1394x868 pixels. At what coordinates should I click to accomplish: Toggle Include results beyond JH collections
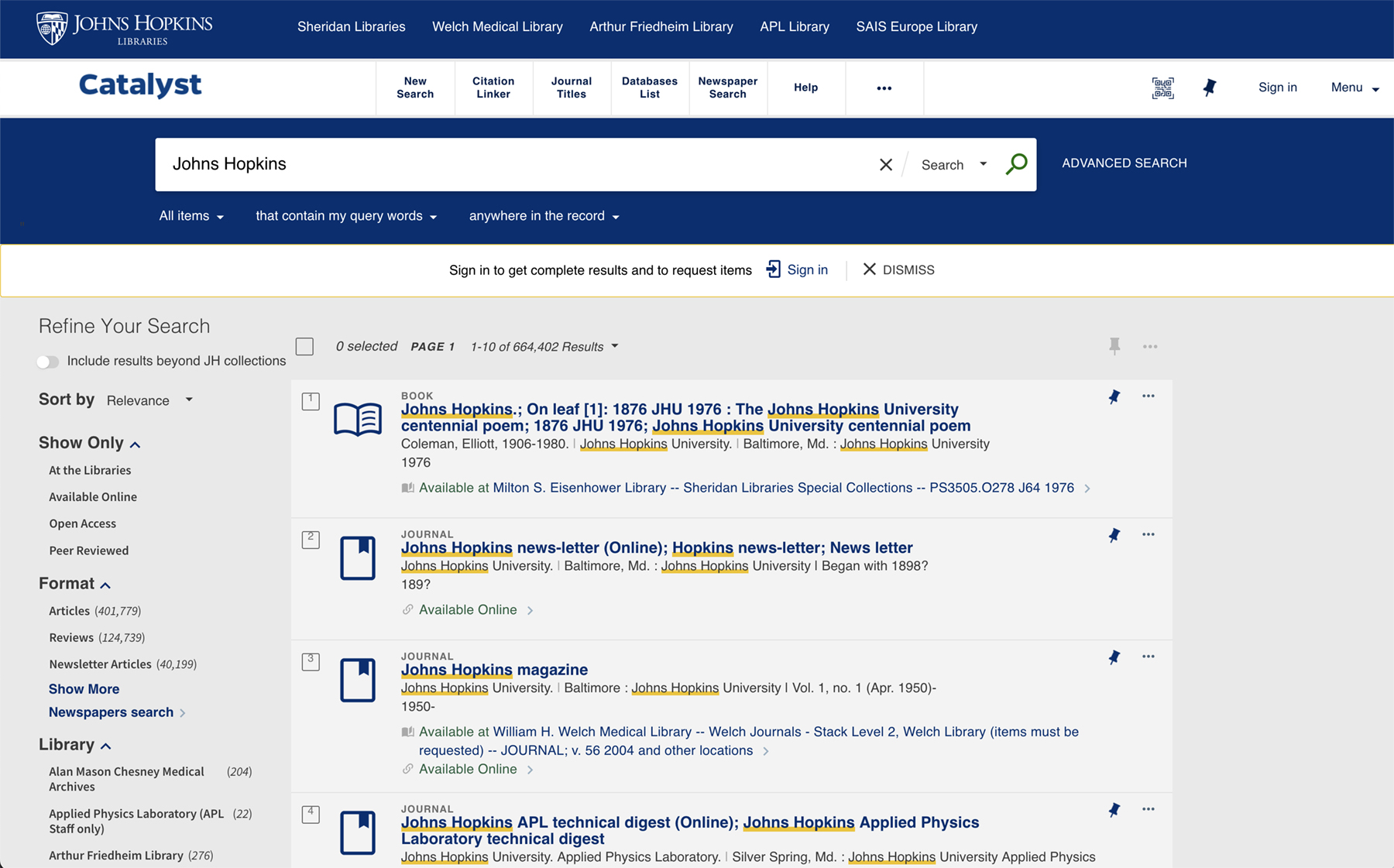pyautogui.click(x=48, y=362)
